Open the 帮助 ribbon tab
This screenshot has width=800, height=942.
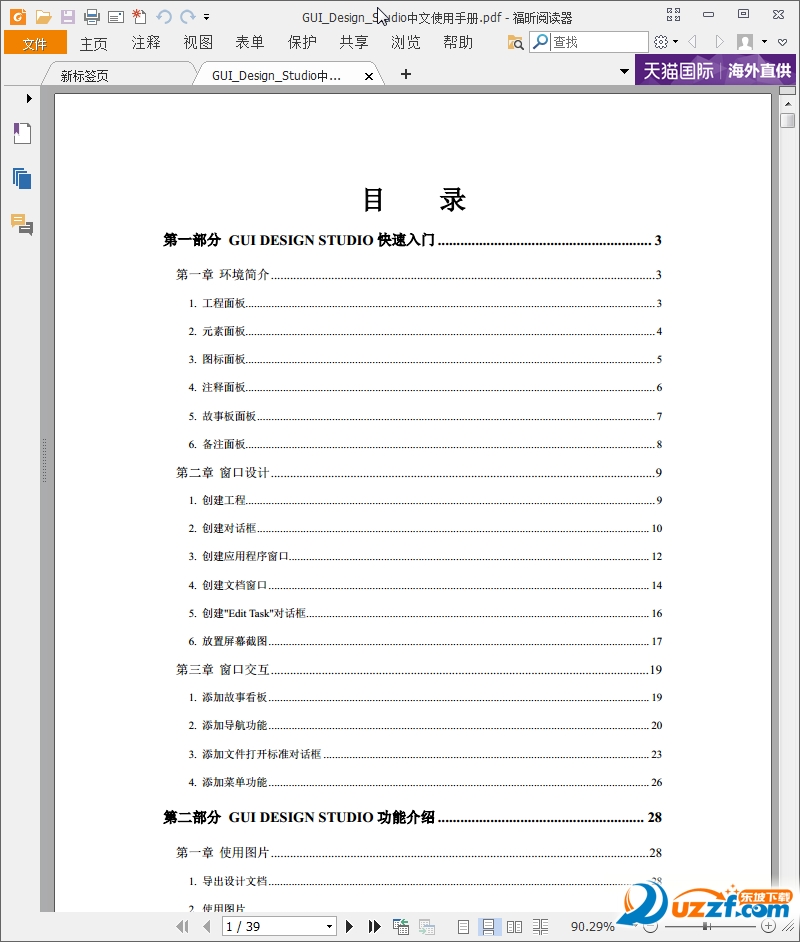458,43
